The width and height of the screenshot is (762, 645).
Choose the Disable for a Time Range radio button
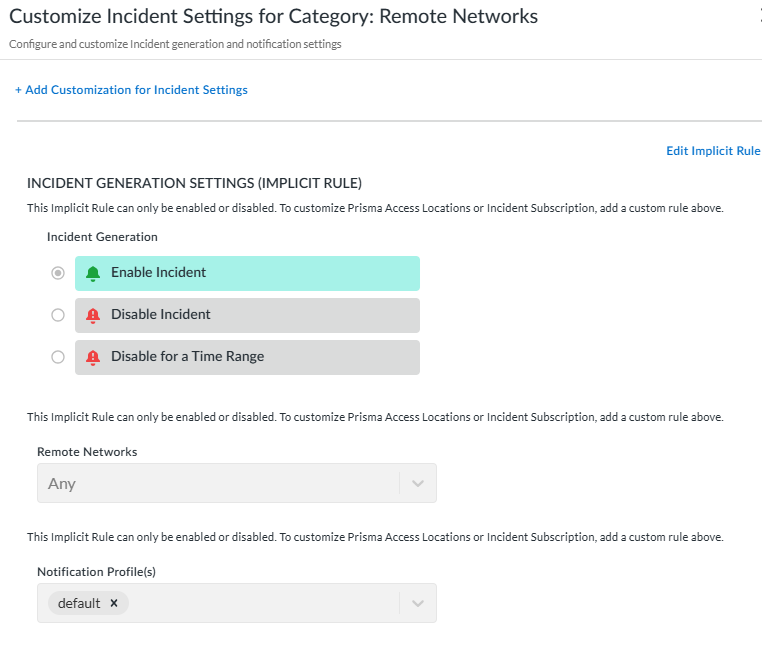[x=58, y=357]
